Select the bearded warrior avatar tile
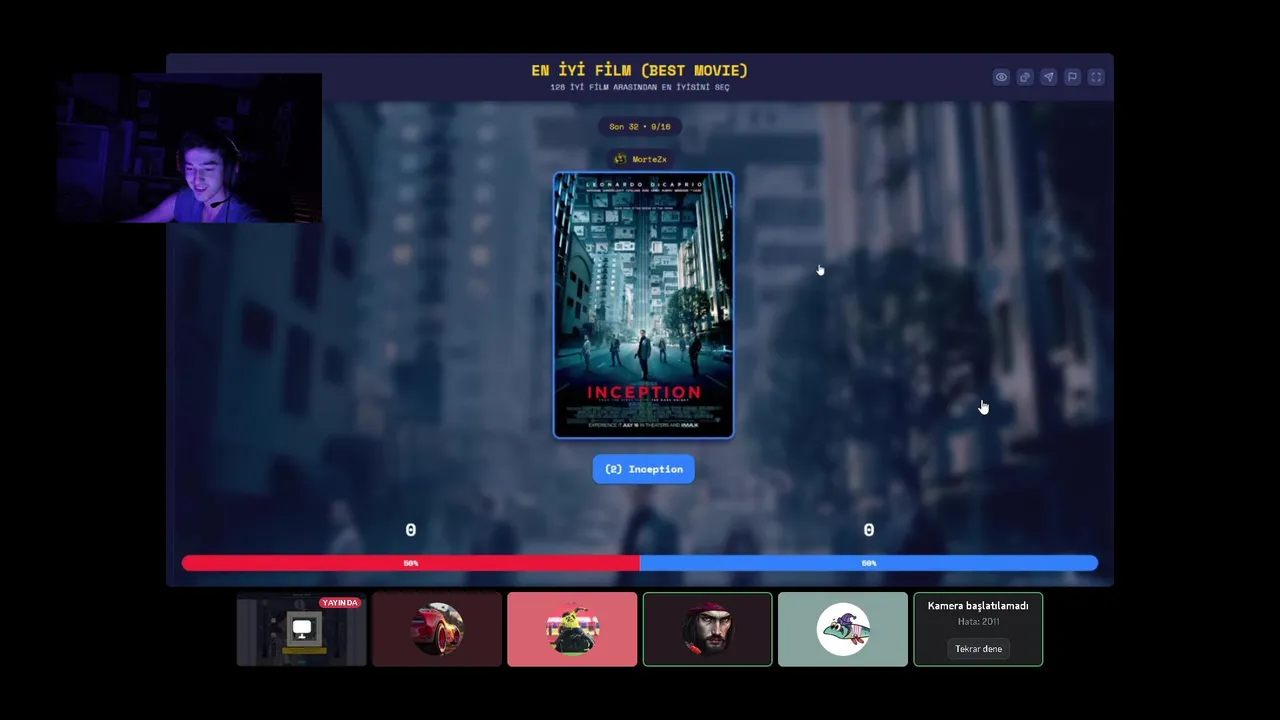The width and height of the screenshot is (1280, 720). 707,629
